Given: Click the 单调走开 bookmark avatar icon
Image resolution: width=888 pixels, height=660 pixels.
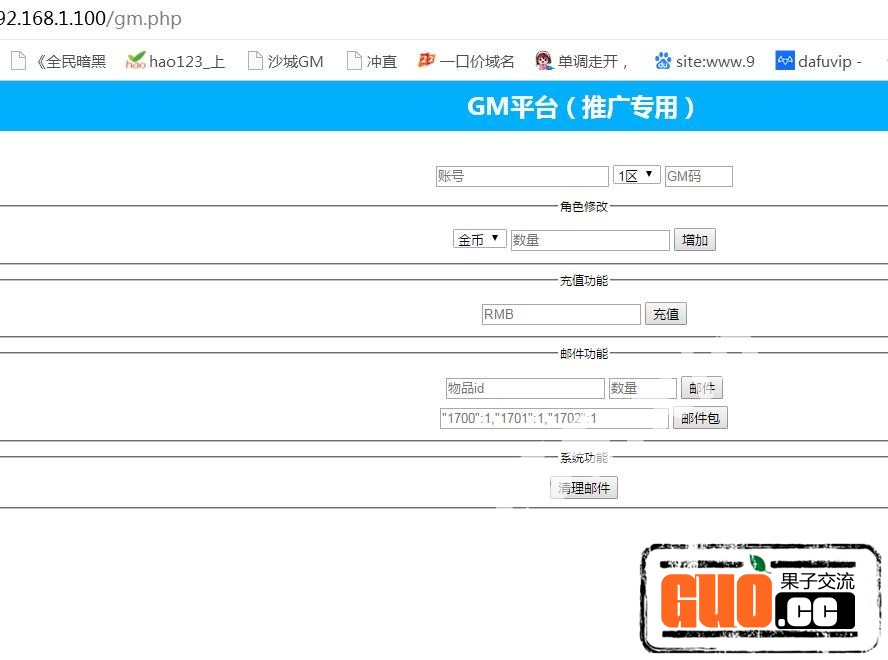Looking at the screenshot, I should click(x=544, y=61).
